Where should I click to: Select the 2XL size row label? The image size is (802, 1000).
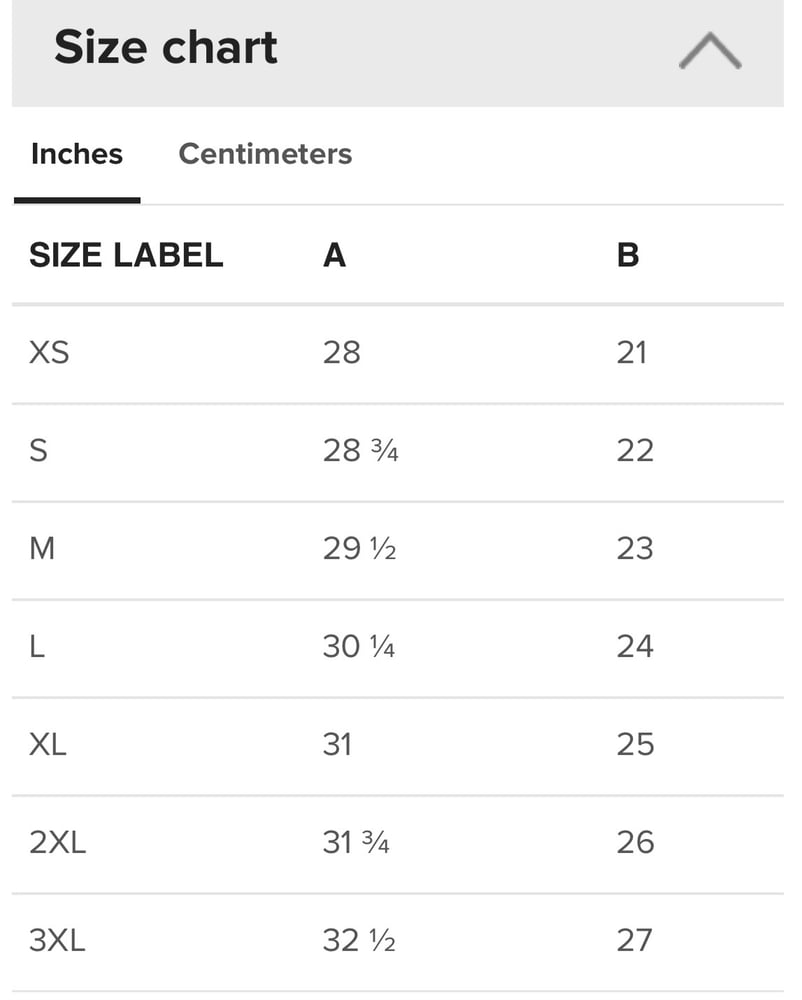click(x=58, y=842)
